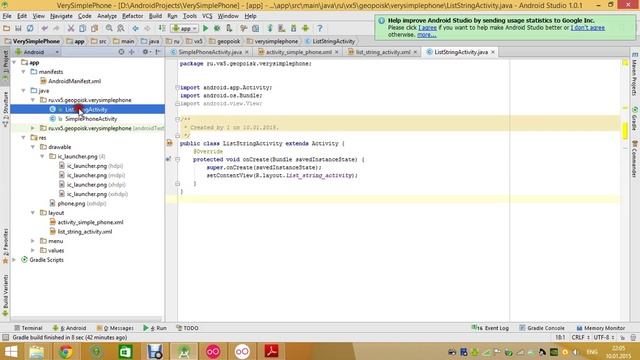Viewport: 640px width, 360px height.
Task: Expand the values folder
Action: coord(33,250)
